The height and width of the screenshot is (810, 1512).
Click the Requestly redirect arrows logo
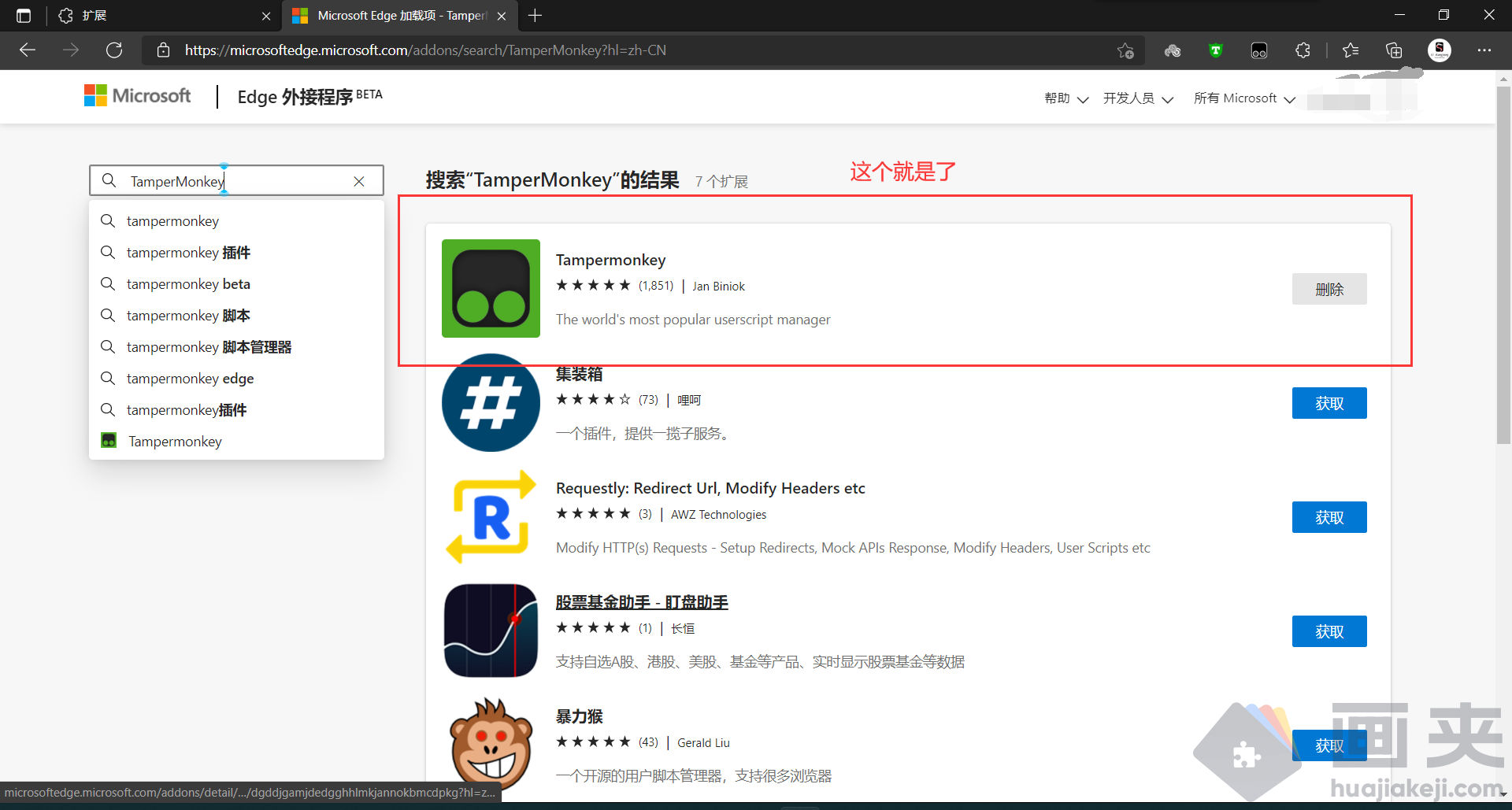(490, 516)
